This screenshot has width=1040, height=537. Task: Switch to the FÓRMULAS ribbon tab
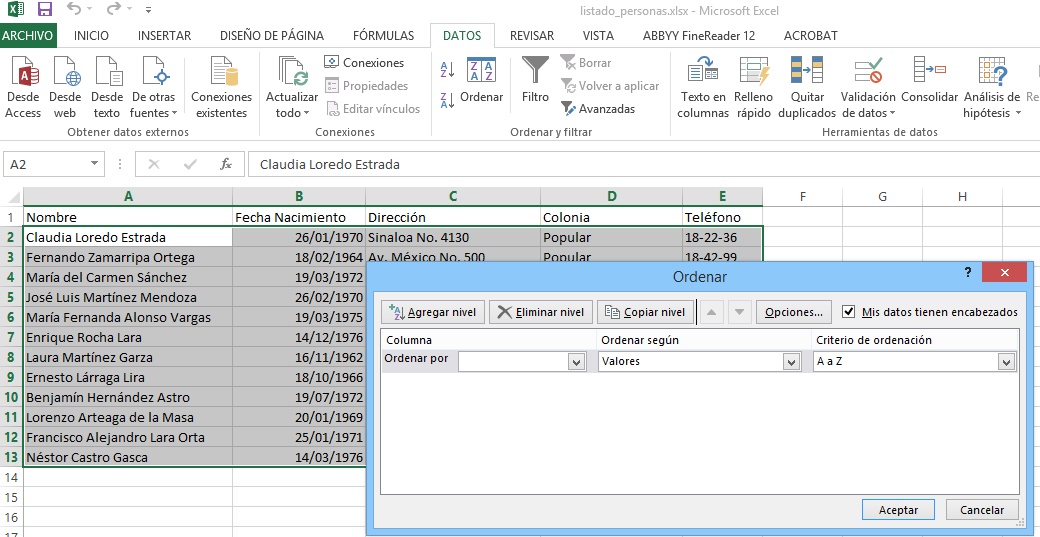383,36
